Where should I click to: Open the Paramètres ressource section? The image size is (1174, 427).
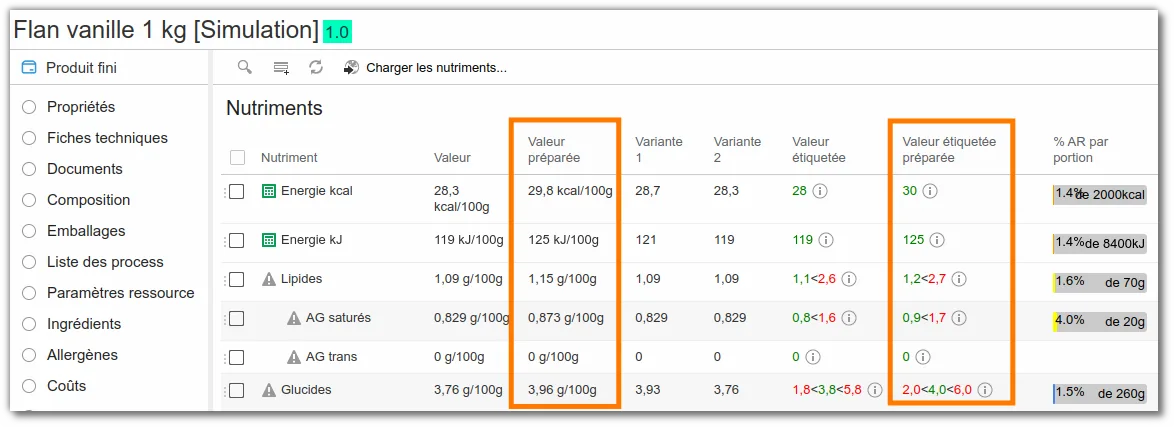(x=121, y=293)
